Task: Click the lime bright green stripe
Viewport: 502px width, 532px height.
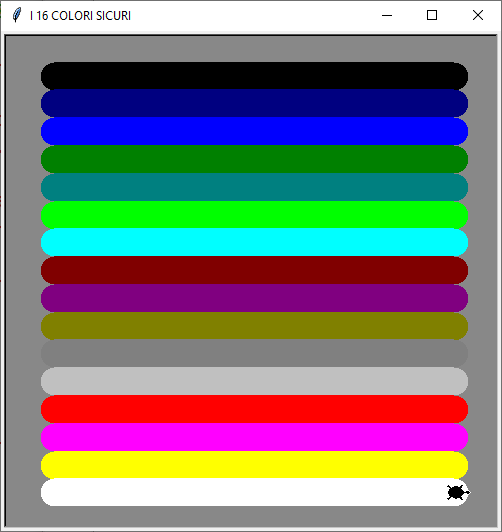Action: 254,215
